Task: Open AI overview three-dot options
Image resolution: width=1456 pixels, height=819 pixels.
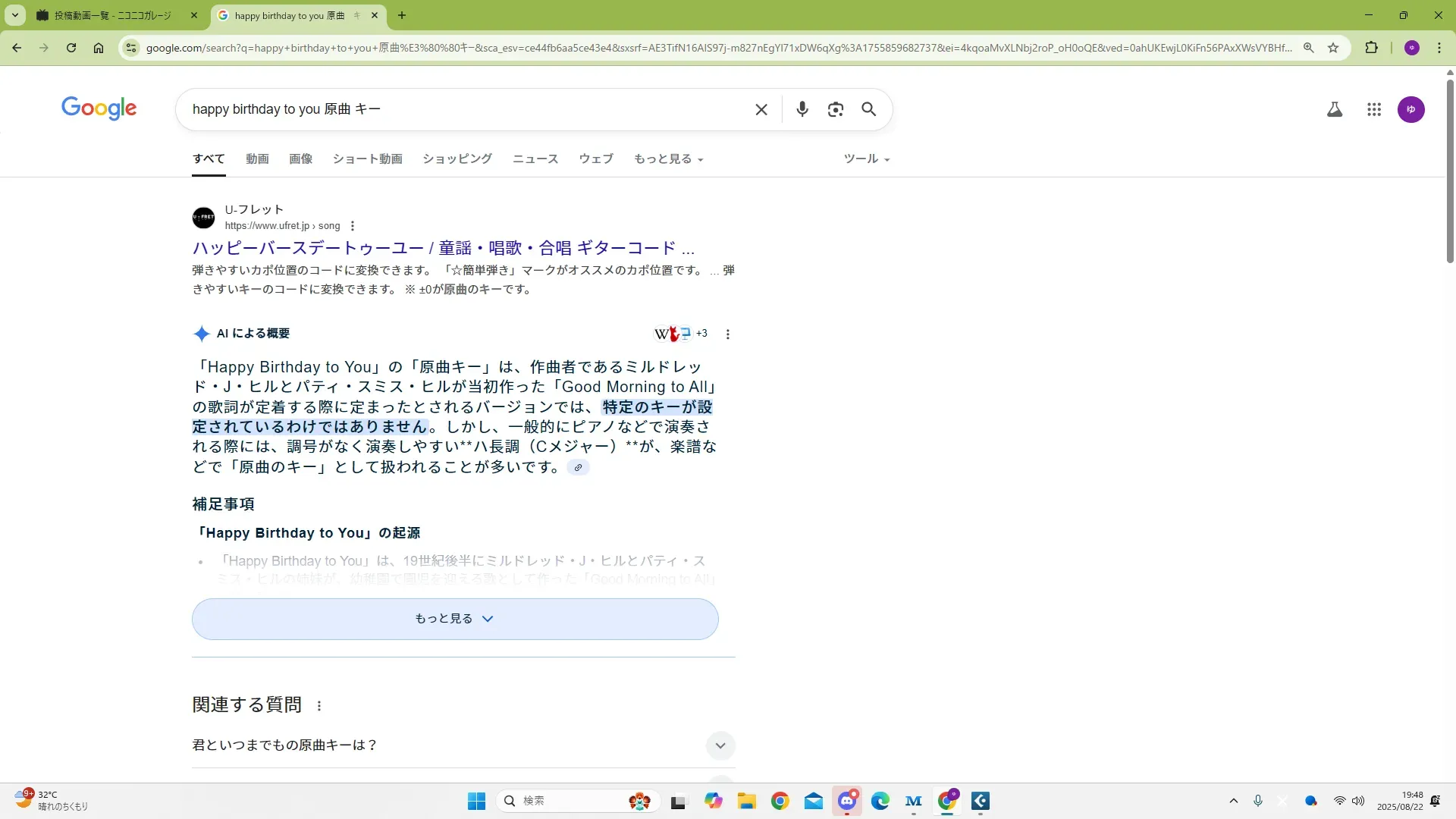Action: point(727,334)
